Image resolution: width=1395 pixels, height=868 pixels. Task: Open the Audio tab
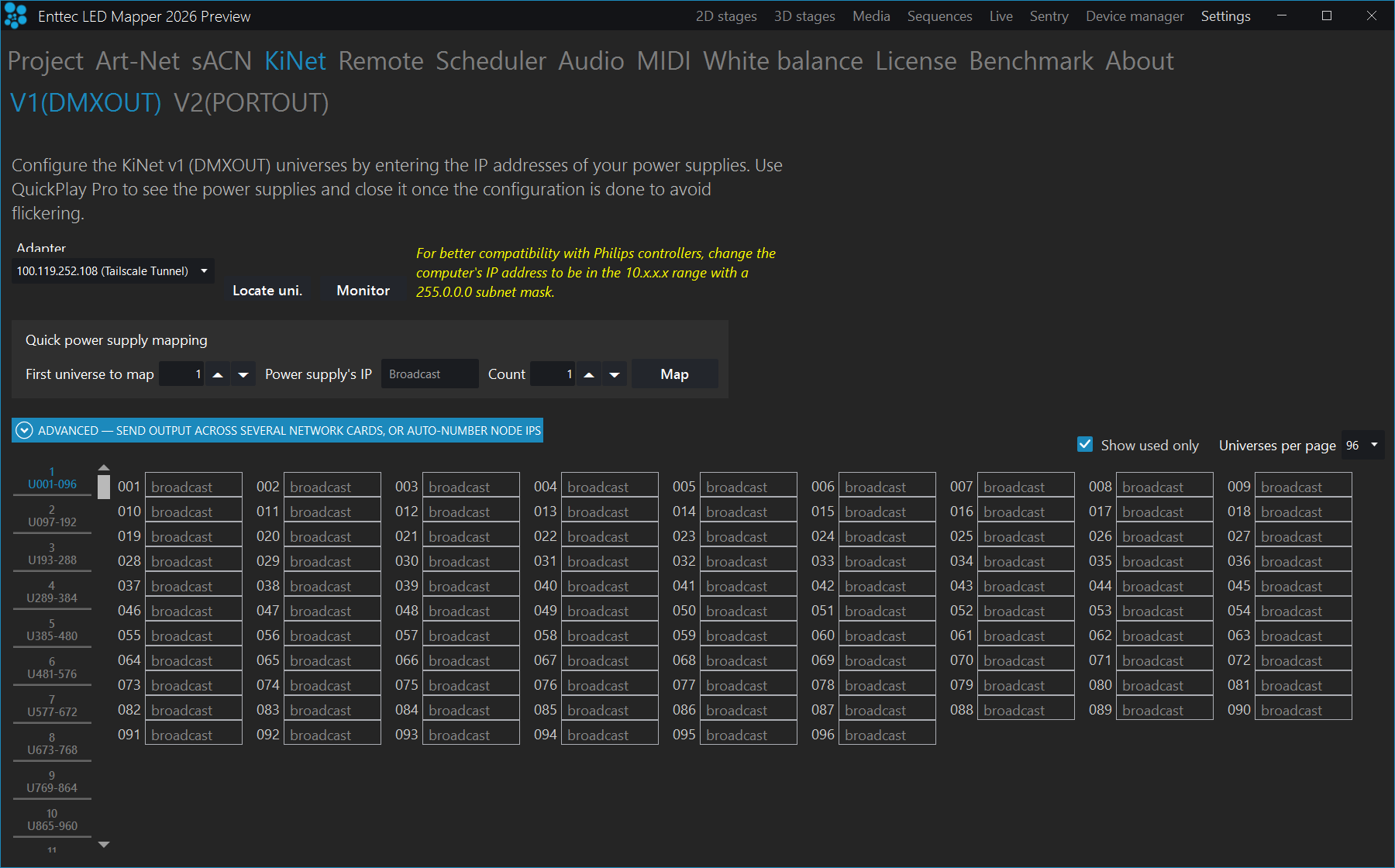[591, 61]
